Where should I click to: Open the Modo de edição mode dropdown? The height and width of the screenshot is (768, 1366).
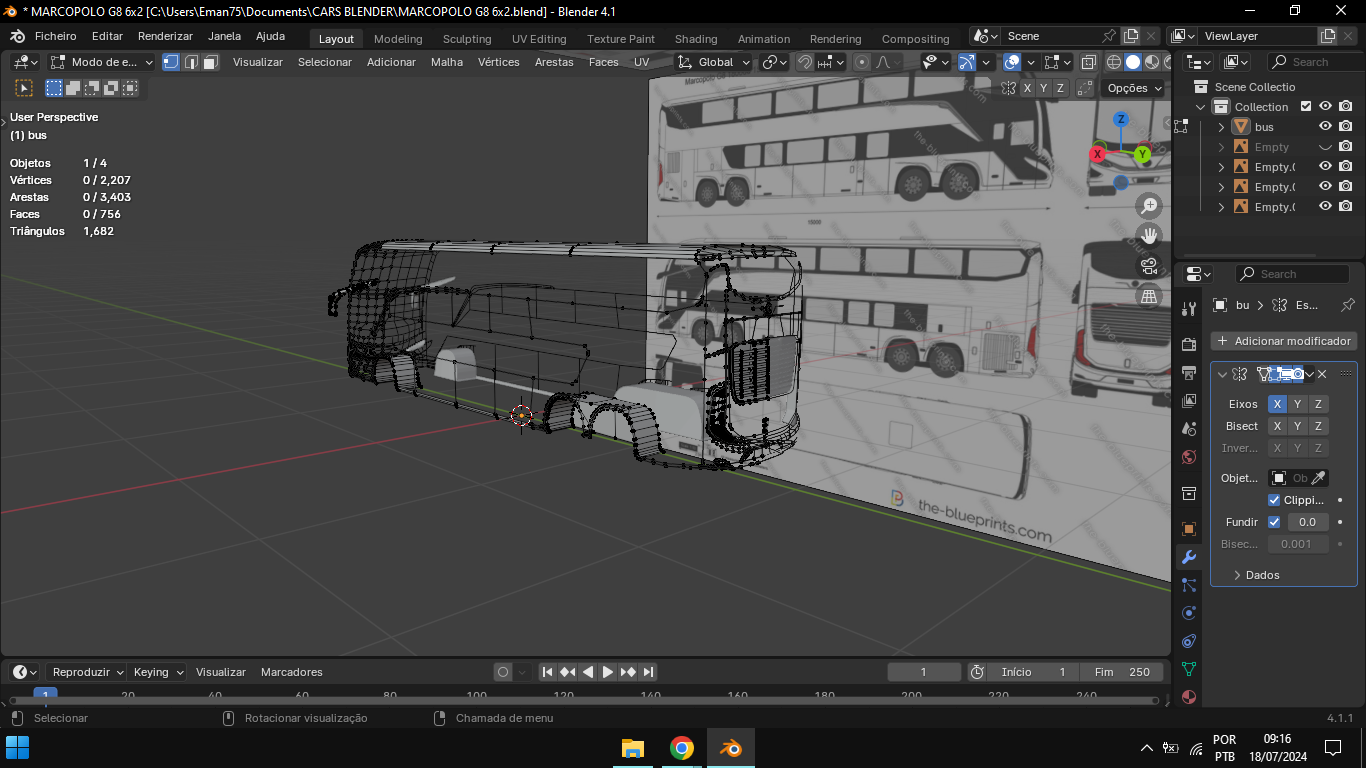(101, 62)
